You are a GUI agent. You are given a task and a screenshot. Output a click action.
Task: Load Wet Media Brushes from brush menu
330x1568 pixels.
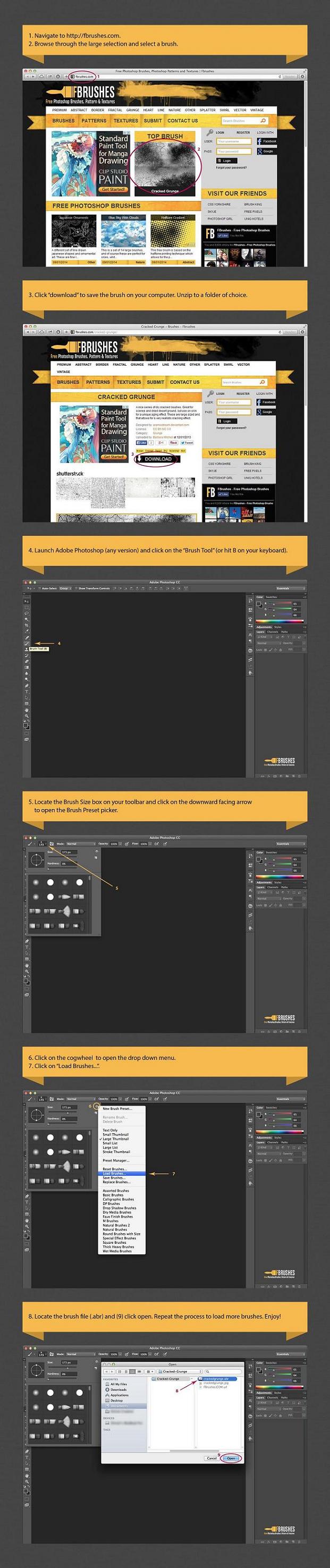tap(117, 1251)
